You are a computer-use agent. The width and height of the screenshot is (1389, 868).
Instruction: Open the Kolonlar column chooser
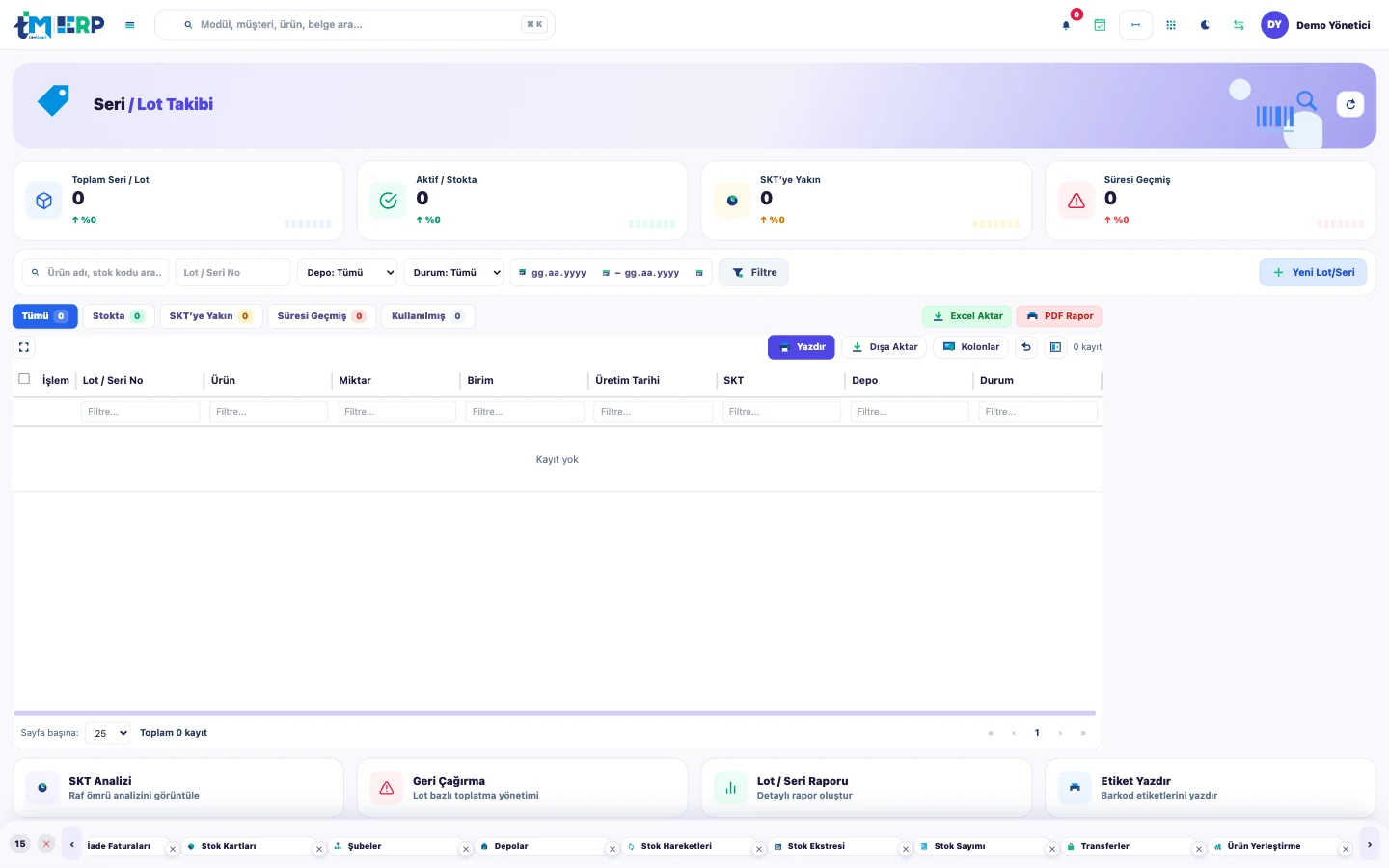tap(970, 347)
